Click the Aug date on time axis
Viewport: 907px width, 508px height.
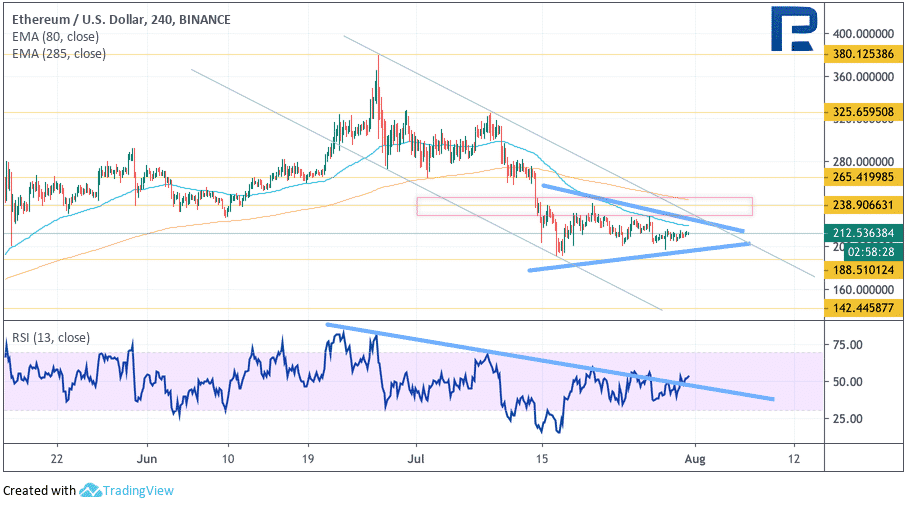[x=695, y=459]
